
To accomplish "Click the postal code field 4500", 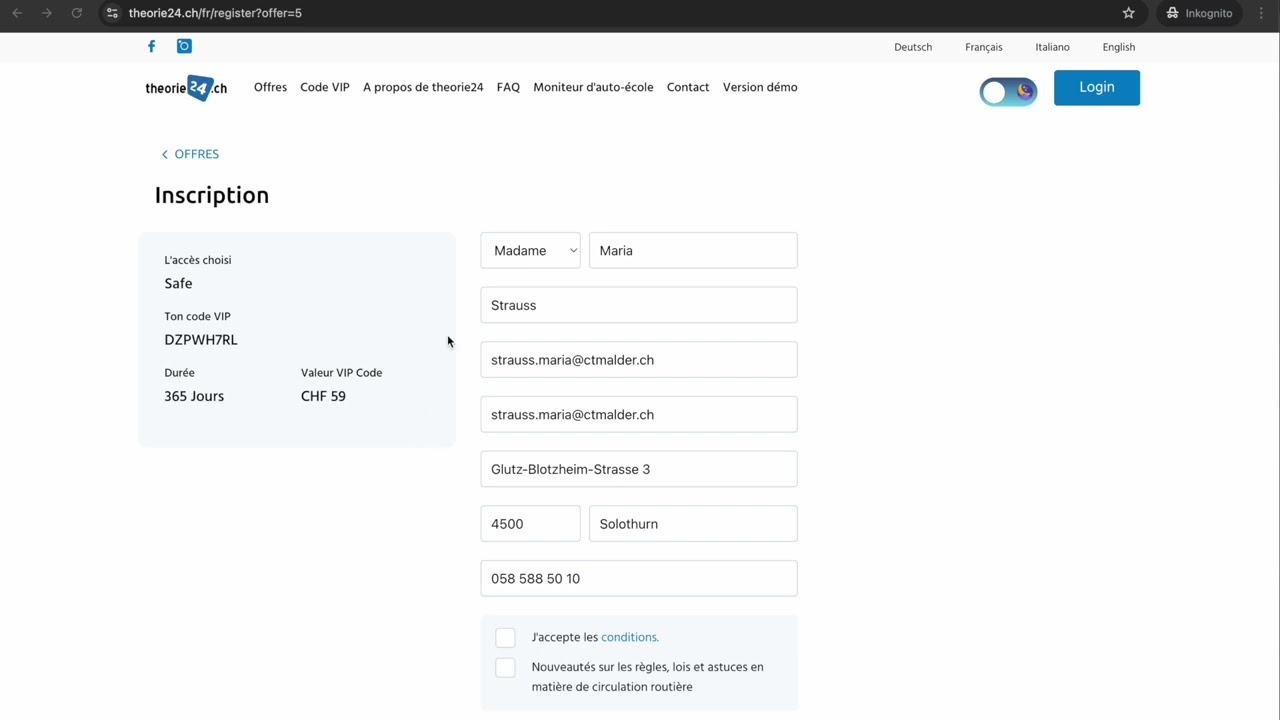I will tap(530, 524).
